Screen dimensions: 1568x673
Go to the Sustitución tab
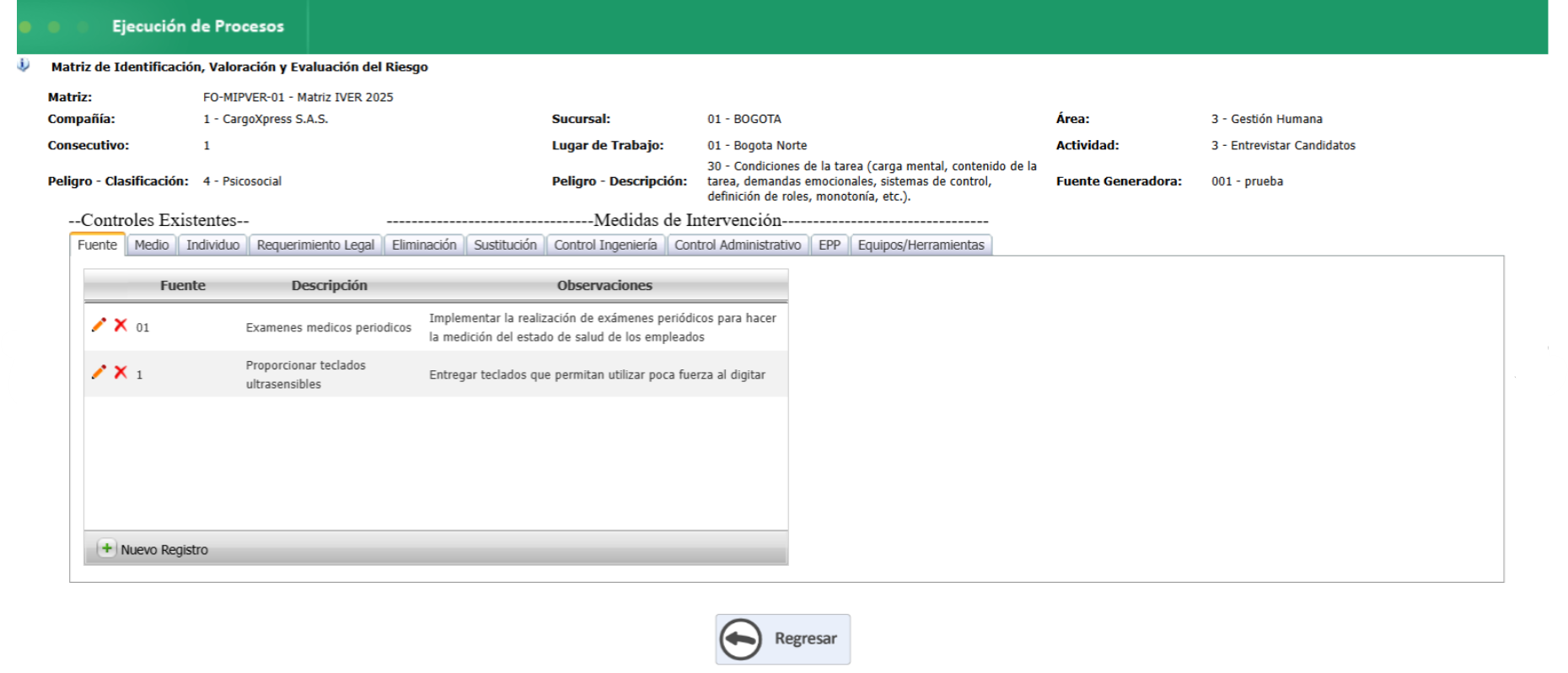click(x=505, y=245)
